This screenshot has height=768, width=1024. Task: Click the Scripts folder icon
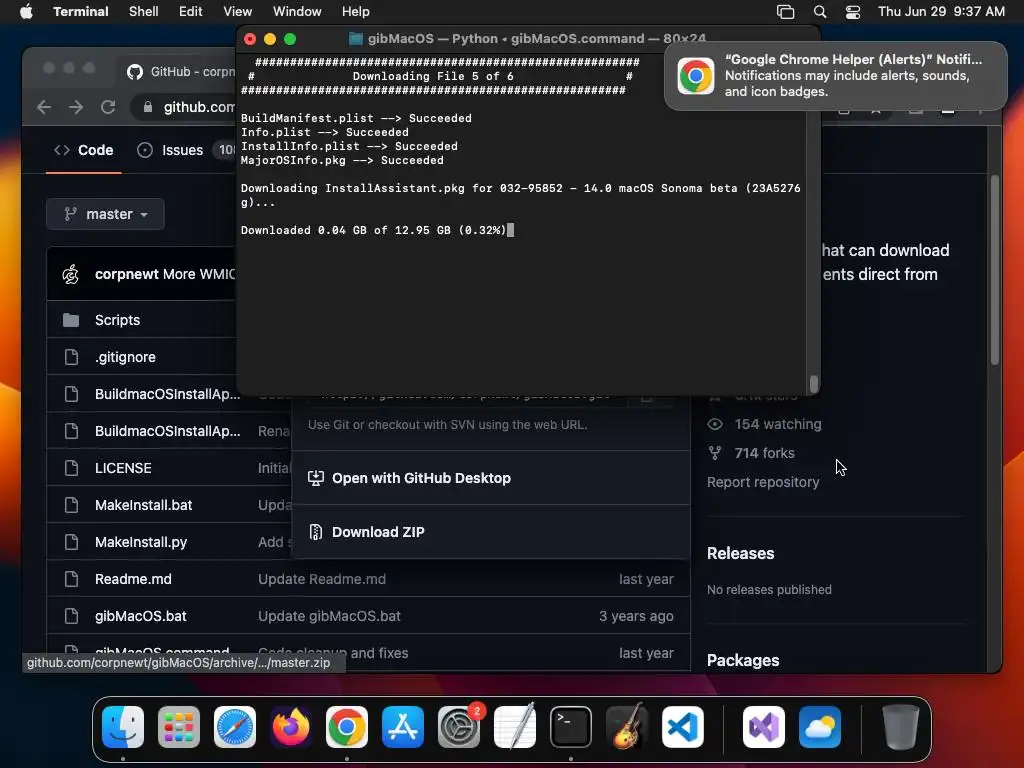(x=71, y=320)
